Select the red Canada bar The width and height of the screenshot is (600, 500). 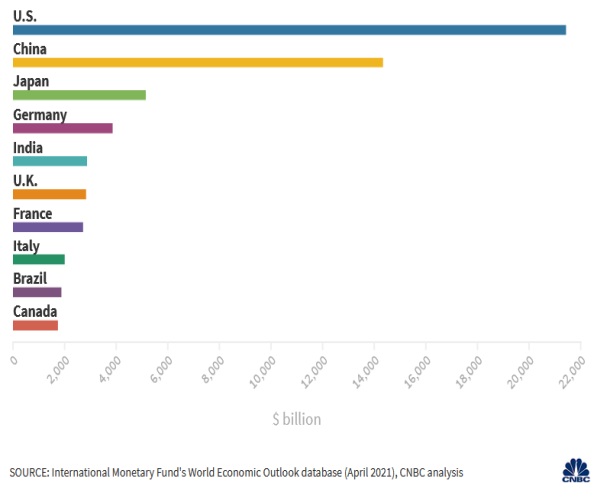tap(35, 325)
